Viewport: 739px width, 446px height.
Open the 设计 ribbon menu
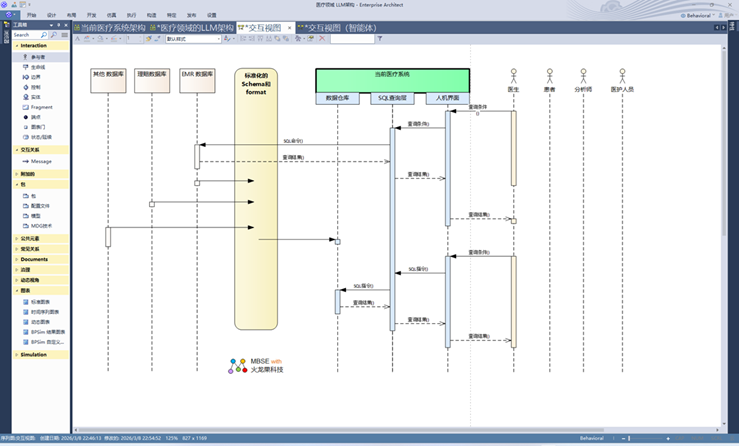[x=51, y=16]
